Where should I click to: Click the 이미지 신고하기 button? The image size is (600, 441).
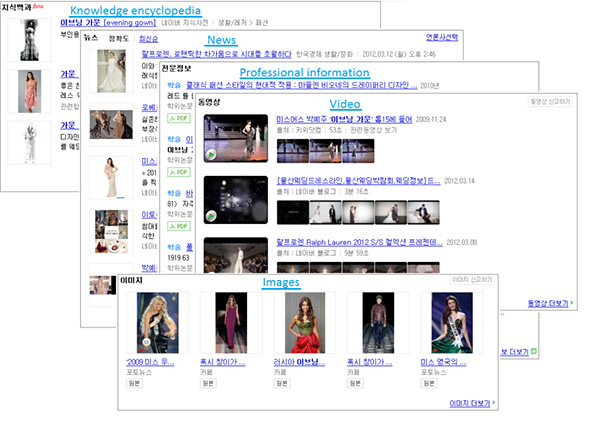(472, 280)
